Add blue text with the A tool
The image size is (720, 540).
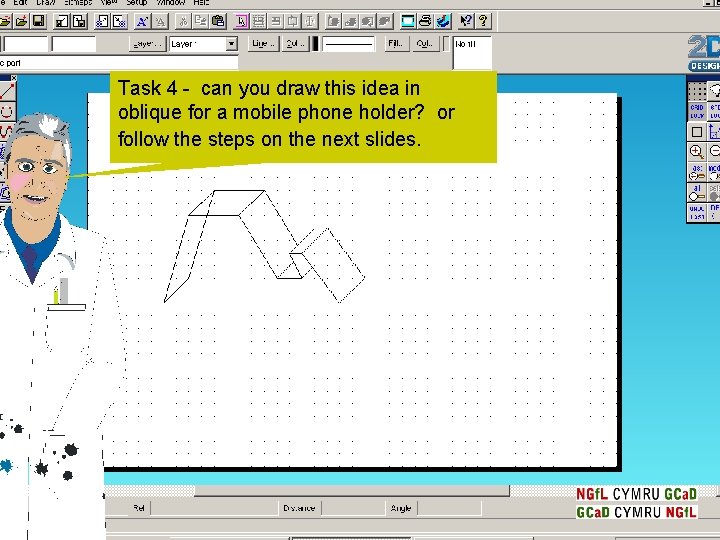coord(142,21)
